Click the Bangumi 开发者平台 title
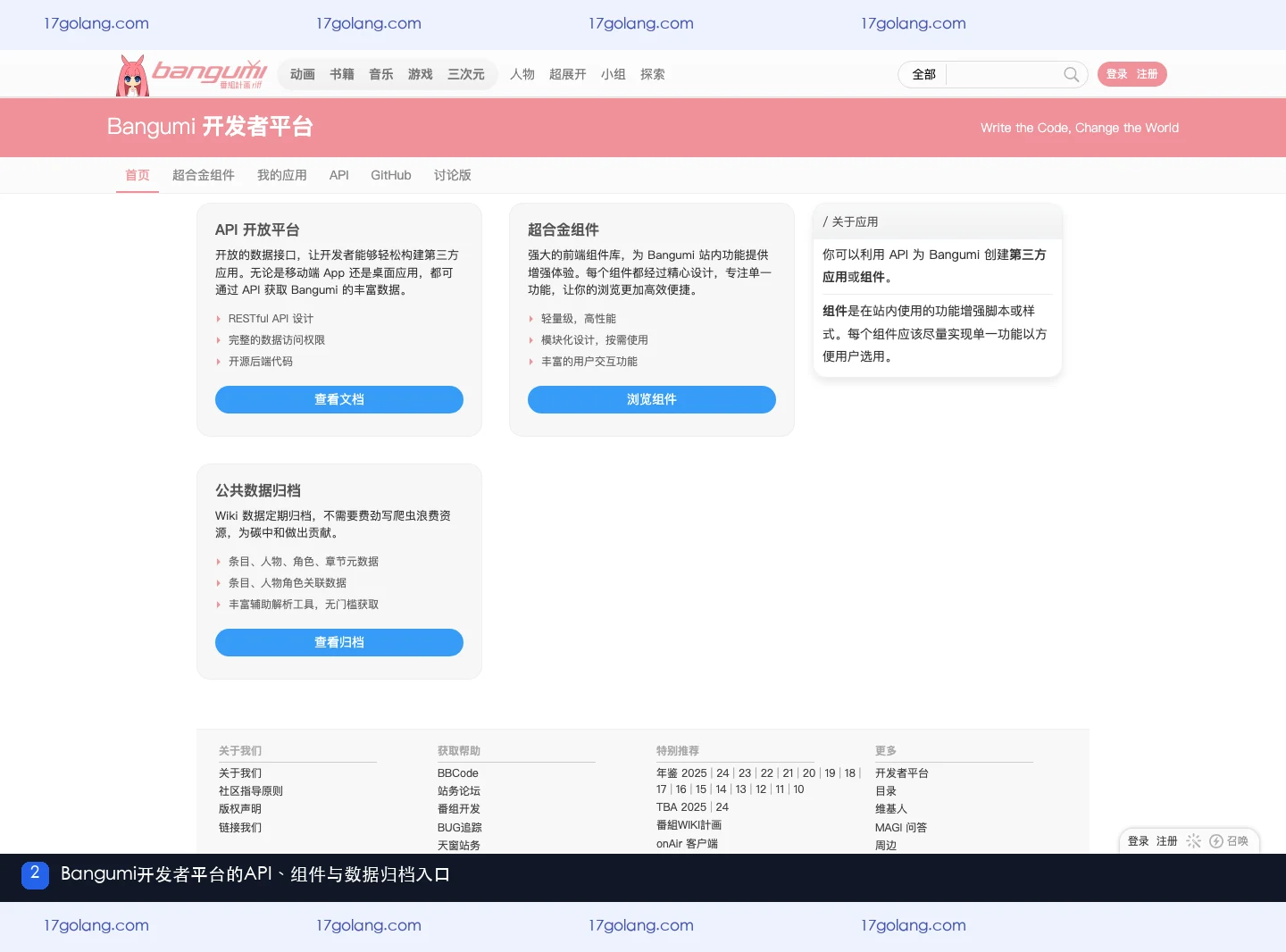 tap(210, 127)
